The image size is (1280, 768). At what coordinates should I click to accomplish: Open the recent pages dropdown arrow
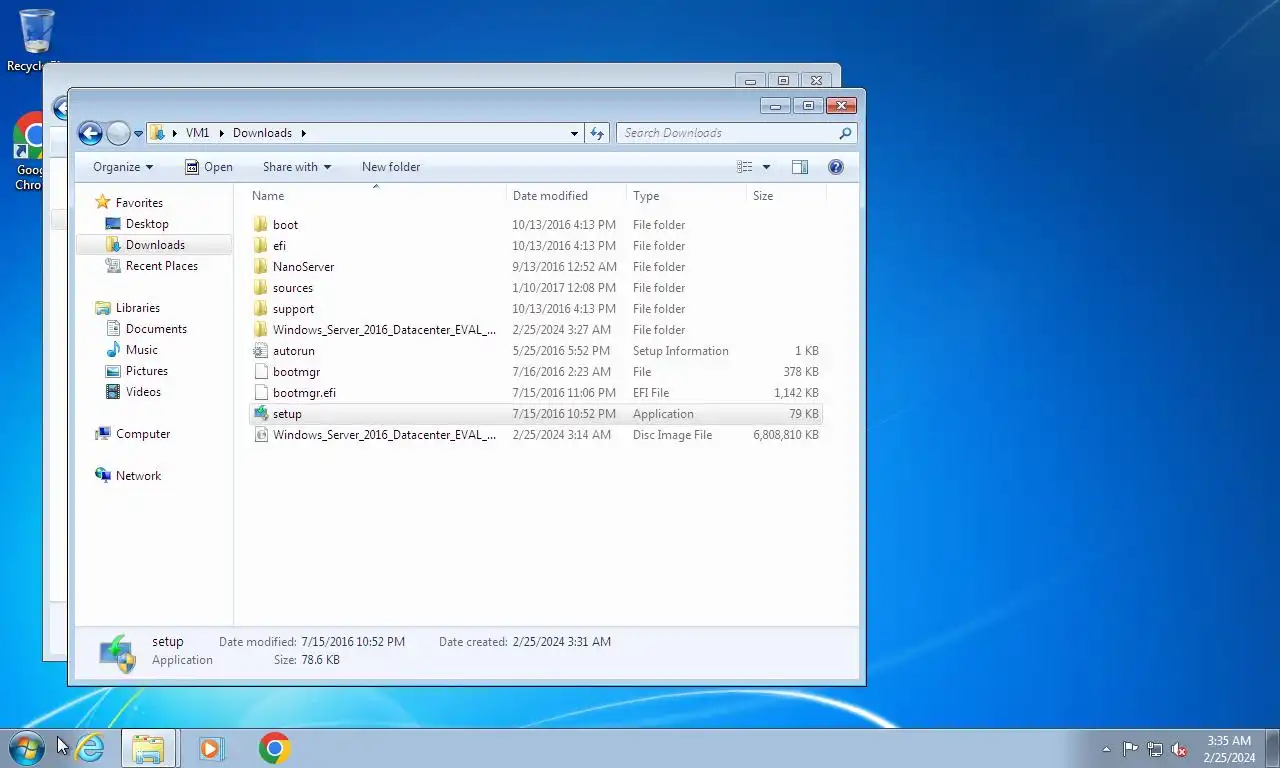tap(138, 134)
